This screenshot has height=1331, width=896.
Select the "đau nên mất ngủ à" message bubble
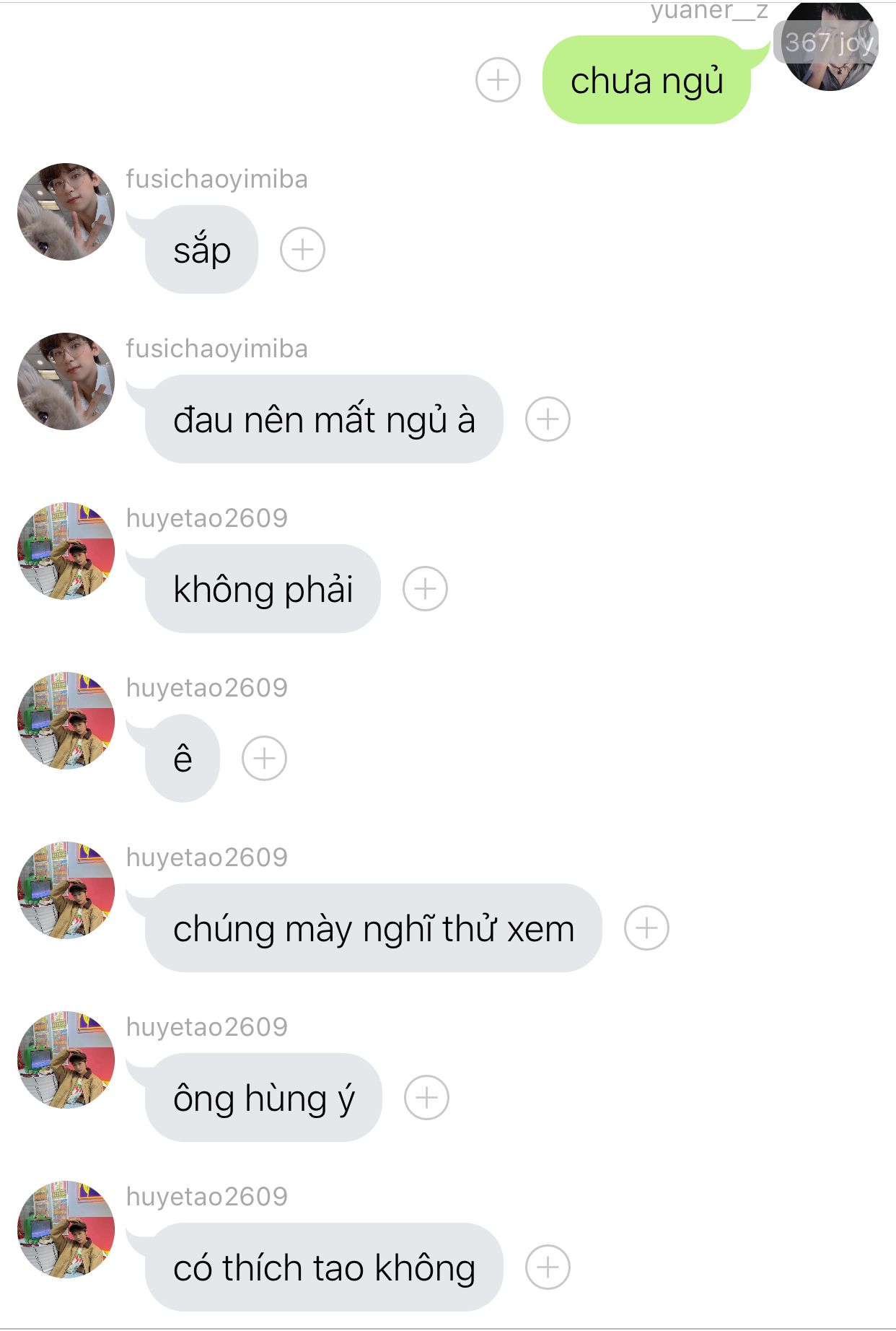tap(324, 419)
